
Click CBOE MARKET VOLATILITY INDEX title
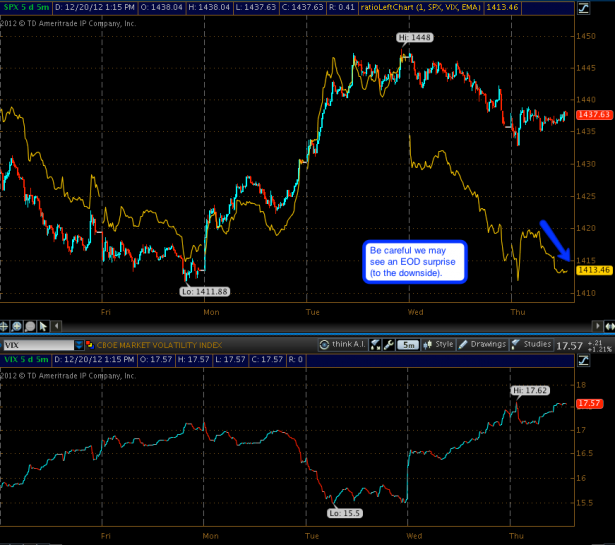[x=159, y=345]
